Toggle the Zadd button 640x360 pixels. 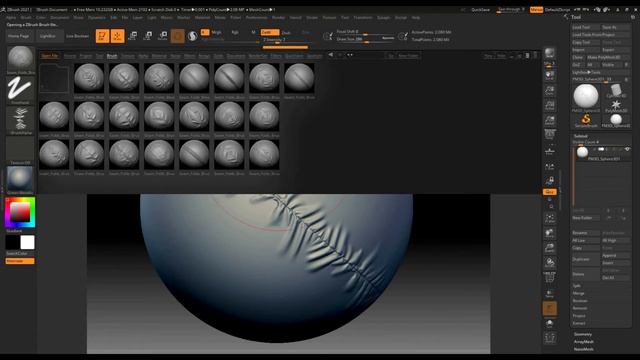tap(269, 32)
